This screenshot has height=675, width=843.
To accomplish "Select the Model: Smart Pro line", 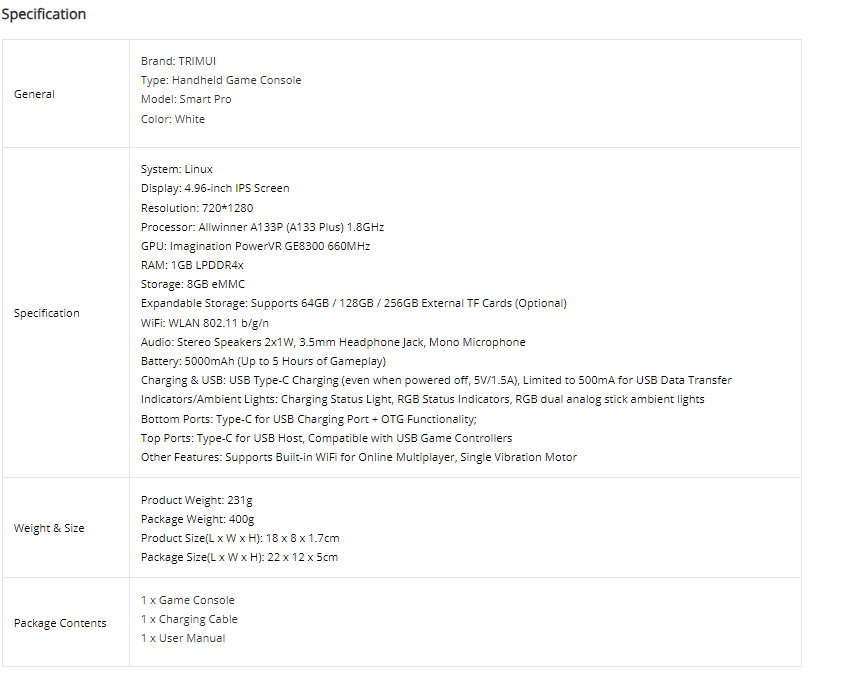I will click(x=186, y=99).
